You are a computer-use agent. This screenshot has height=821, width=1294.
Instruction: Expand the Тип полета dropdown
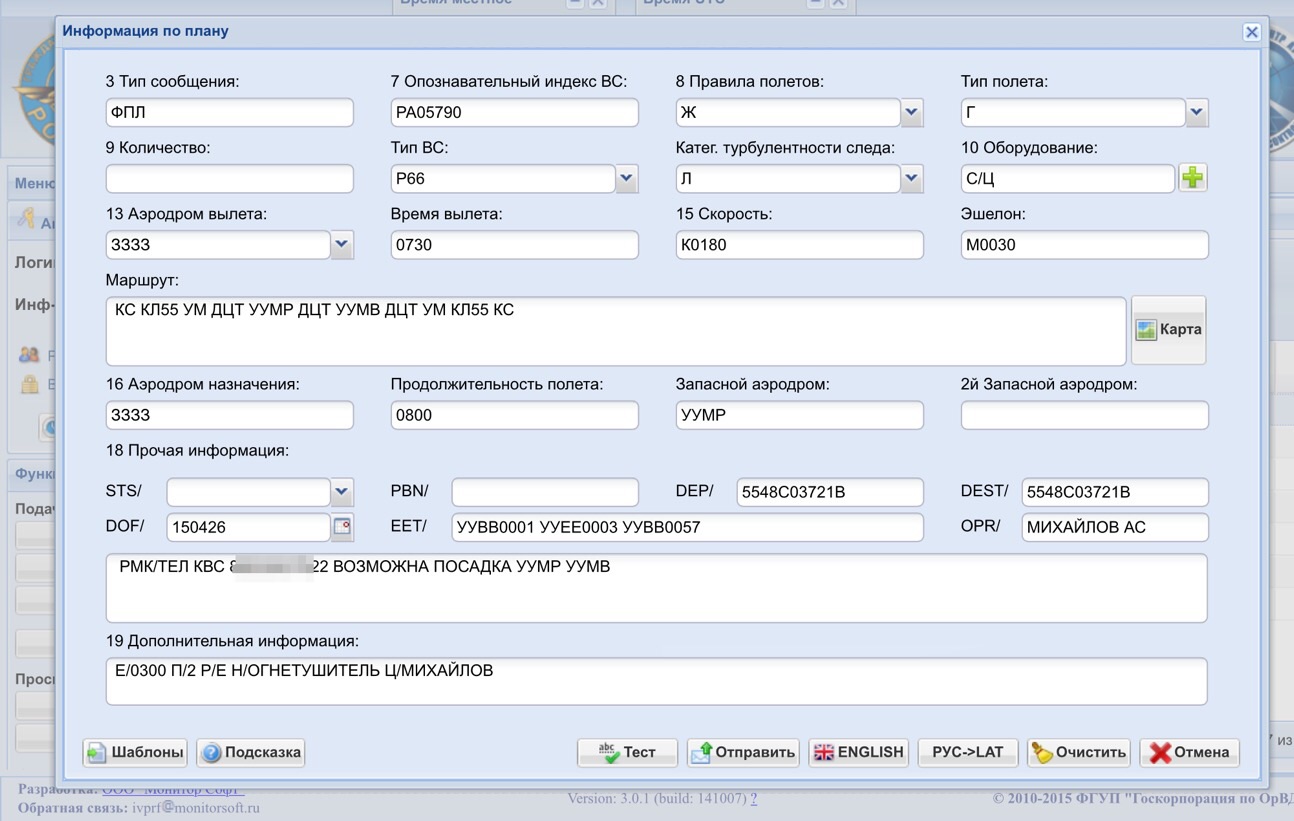pyautogui.click(x=1196, y=113)
